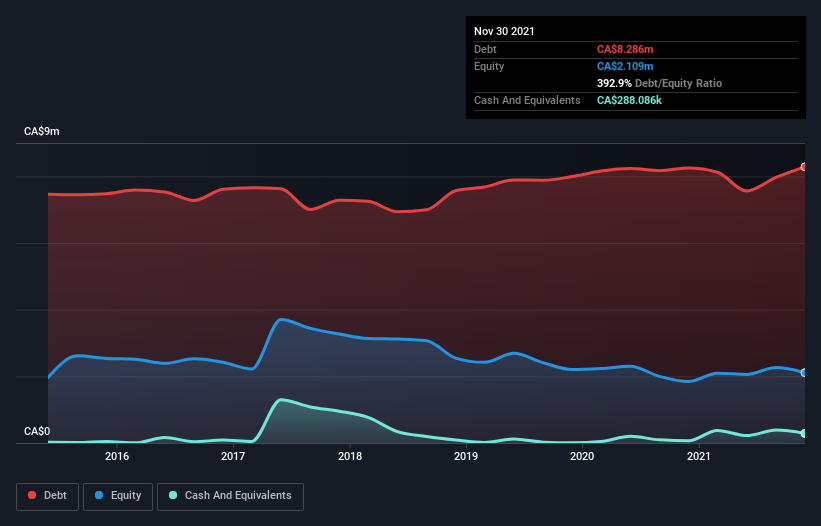
Task: Click the red Debt legend dot
Action: click(x=32, y=495)
